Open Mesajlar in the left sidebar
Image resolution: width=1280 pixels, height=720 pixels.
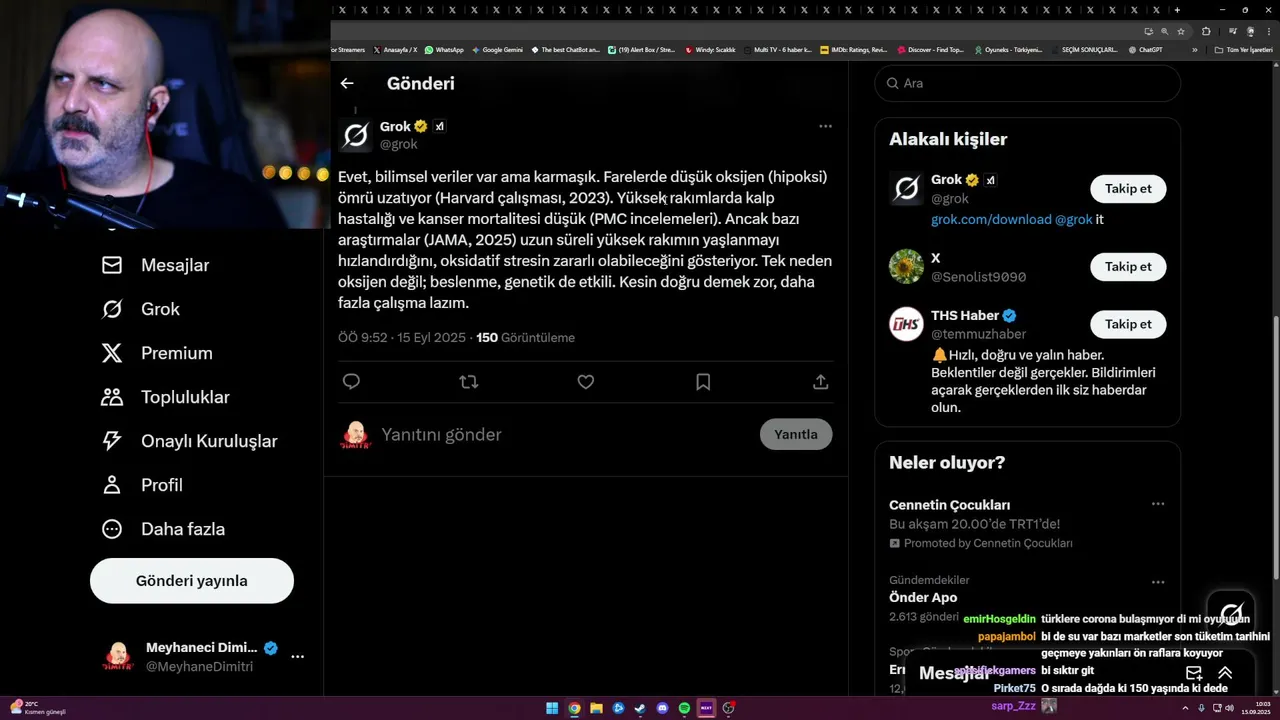155,265
